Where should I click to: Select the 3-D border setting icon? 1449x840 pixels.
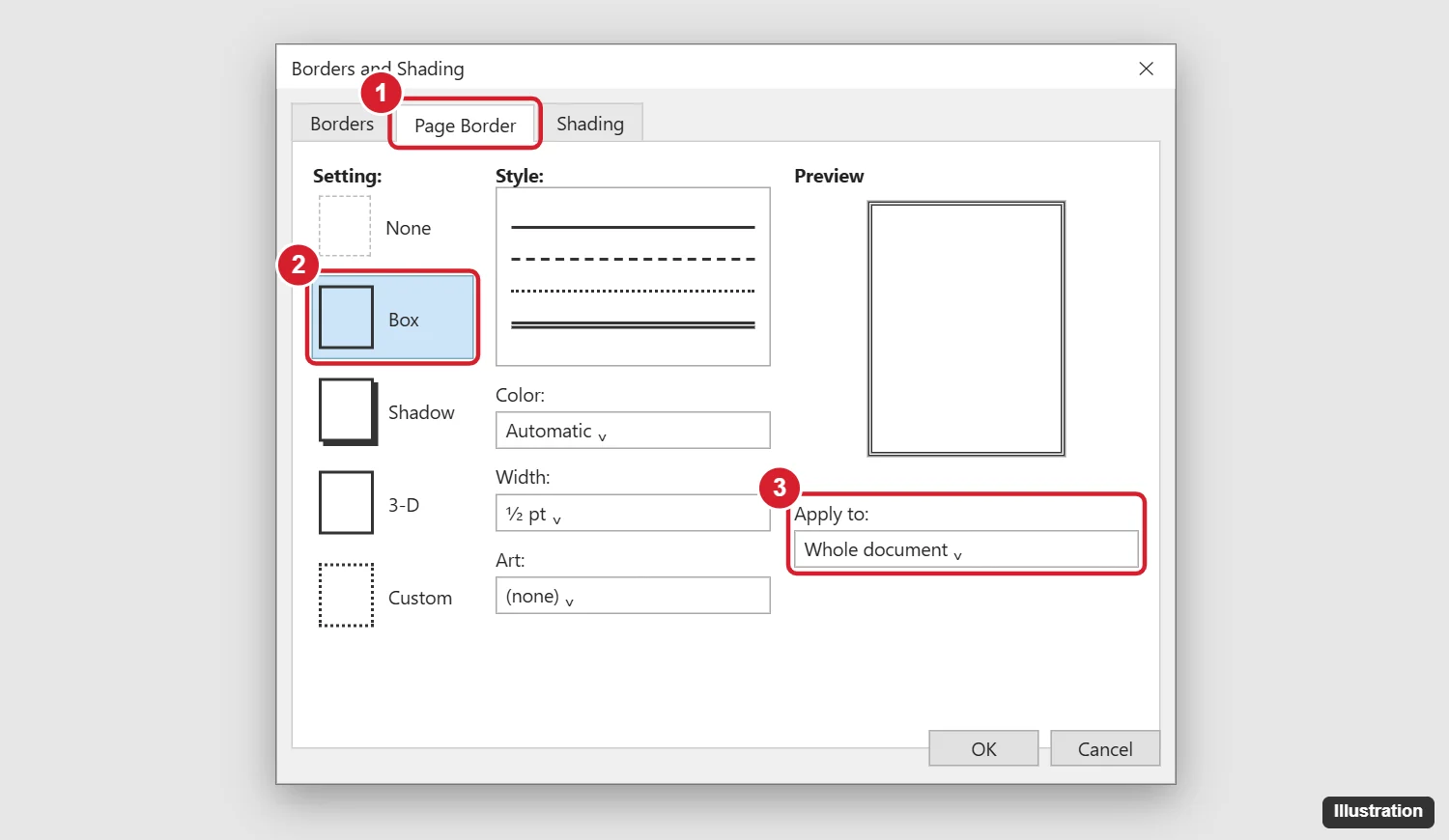click(346, 502)
